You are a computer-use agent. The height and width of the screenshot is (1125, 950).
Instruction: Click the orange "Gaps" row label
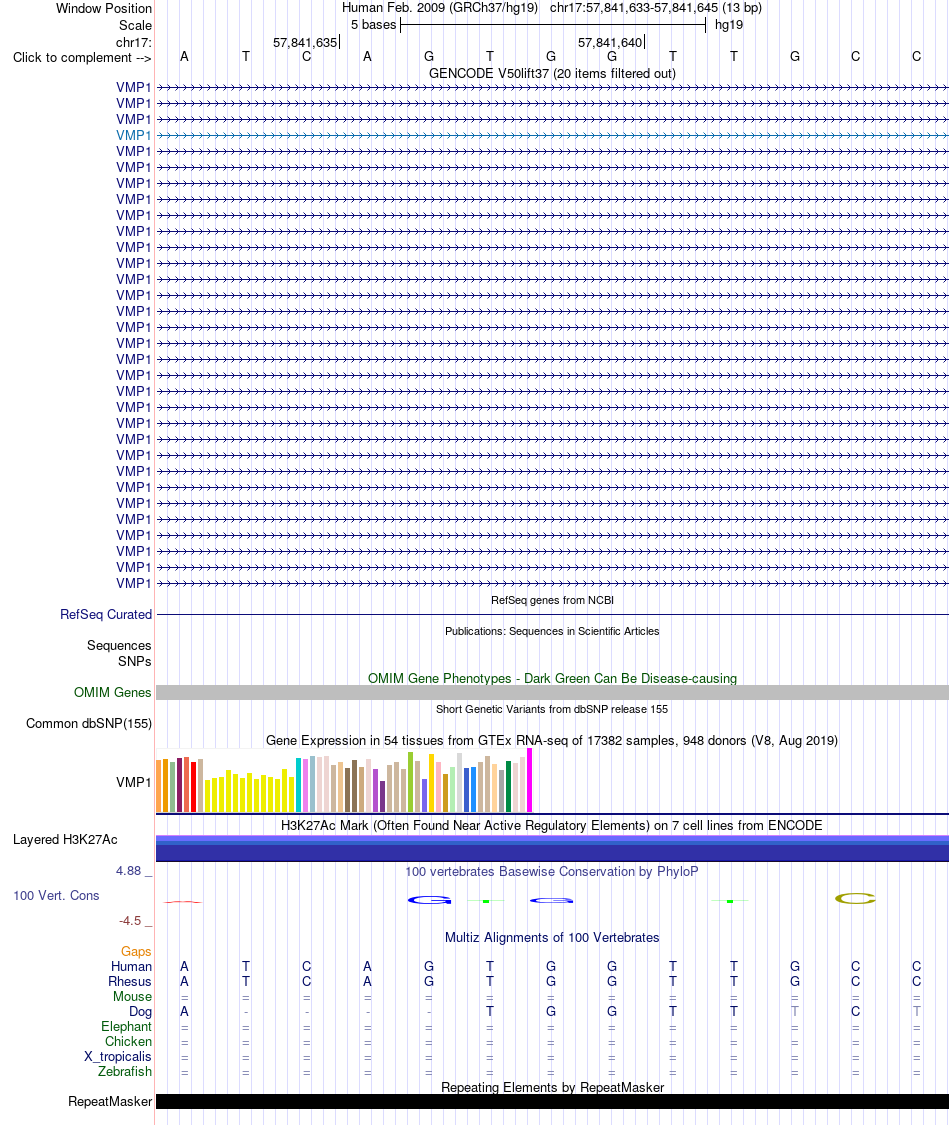coord(136,951)
